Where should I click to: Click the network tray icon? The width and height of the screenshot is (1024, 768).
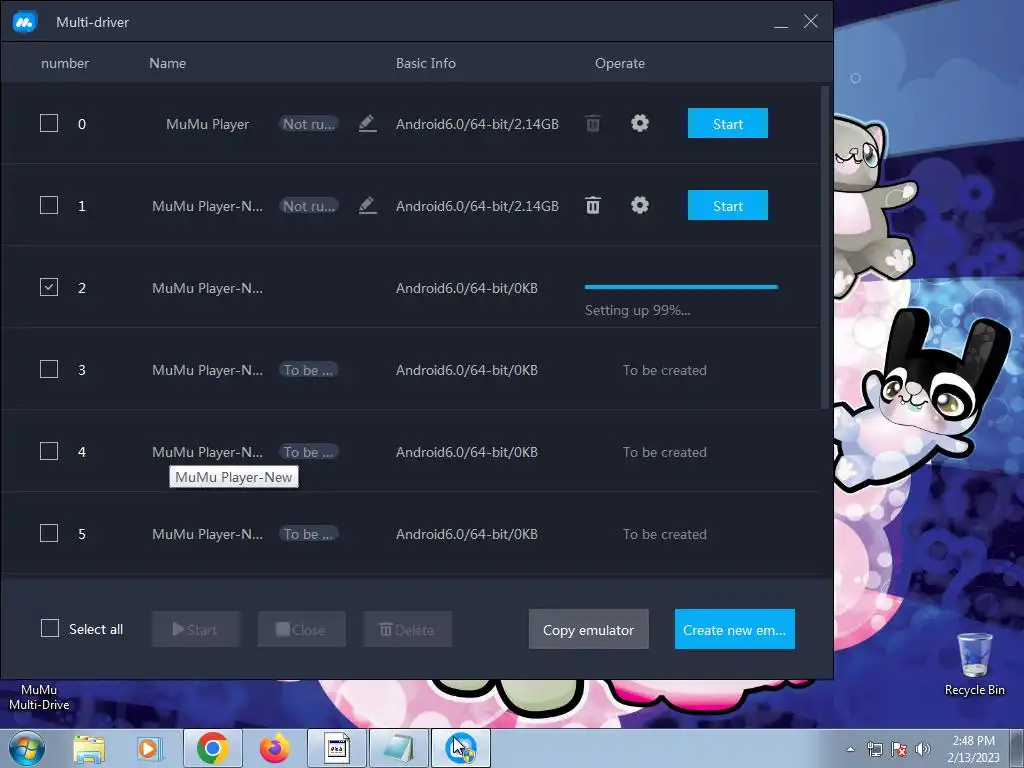pos(874,749)
